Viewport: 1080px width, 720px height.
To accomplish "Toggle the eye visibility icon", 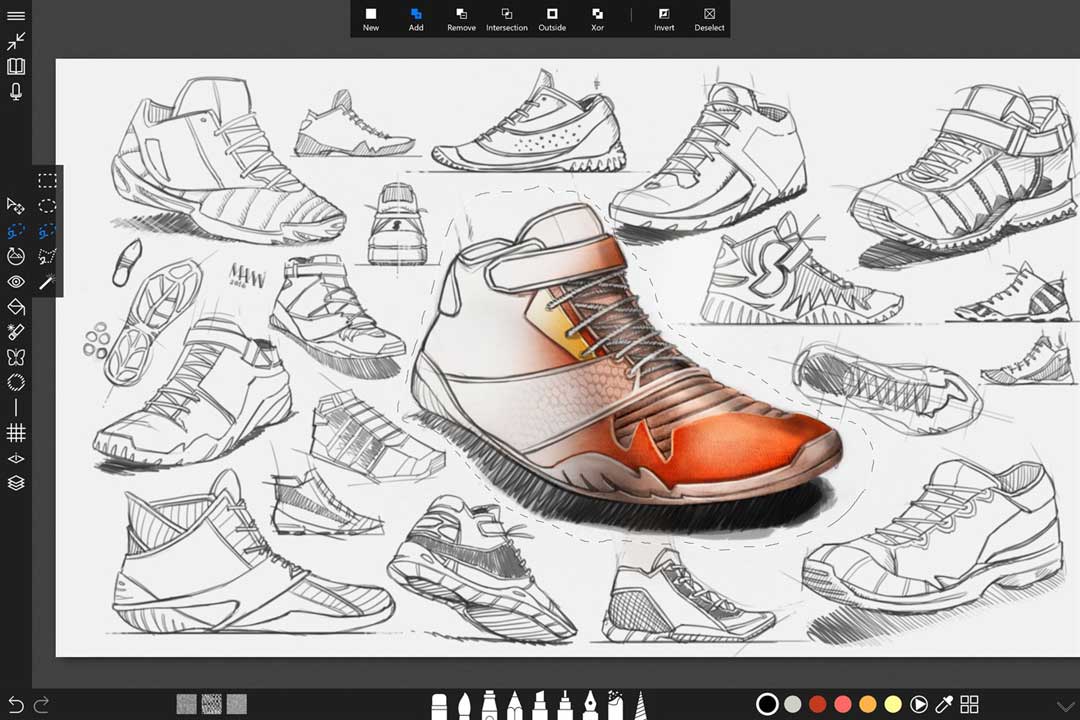I will [16, 282].
